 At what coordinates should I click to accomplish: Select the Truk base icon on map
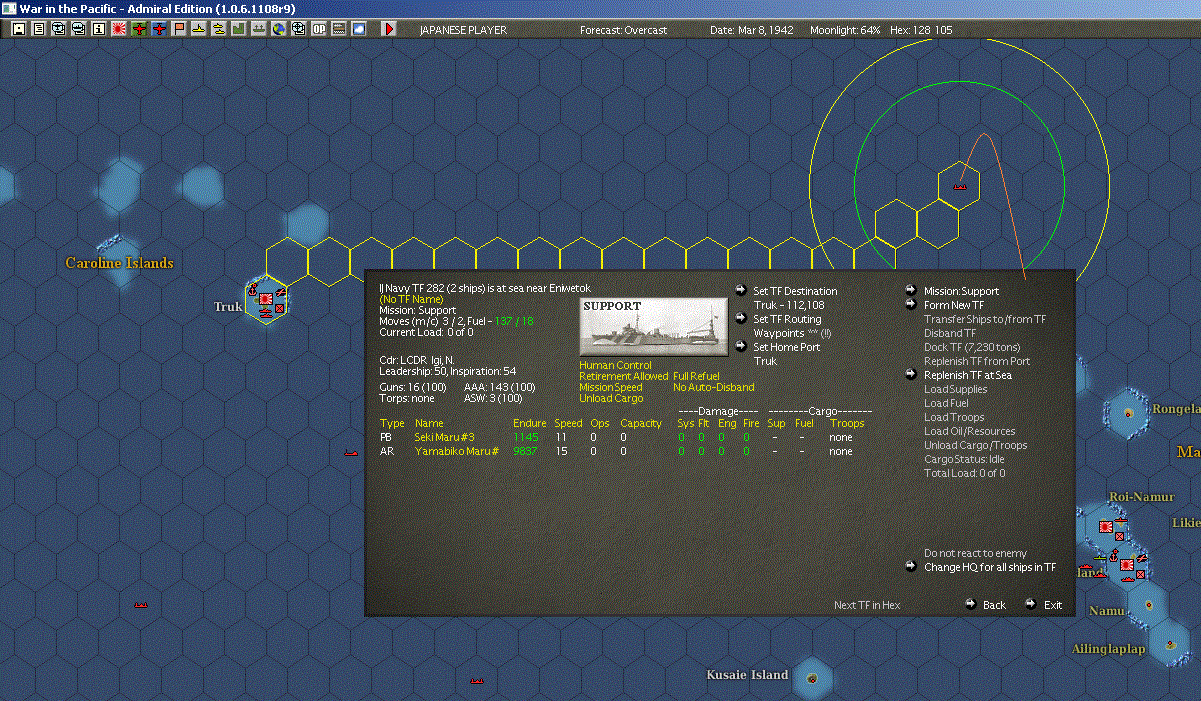(267, 299)
